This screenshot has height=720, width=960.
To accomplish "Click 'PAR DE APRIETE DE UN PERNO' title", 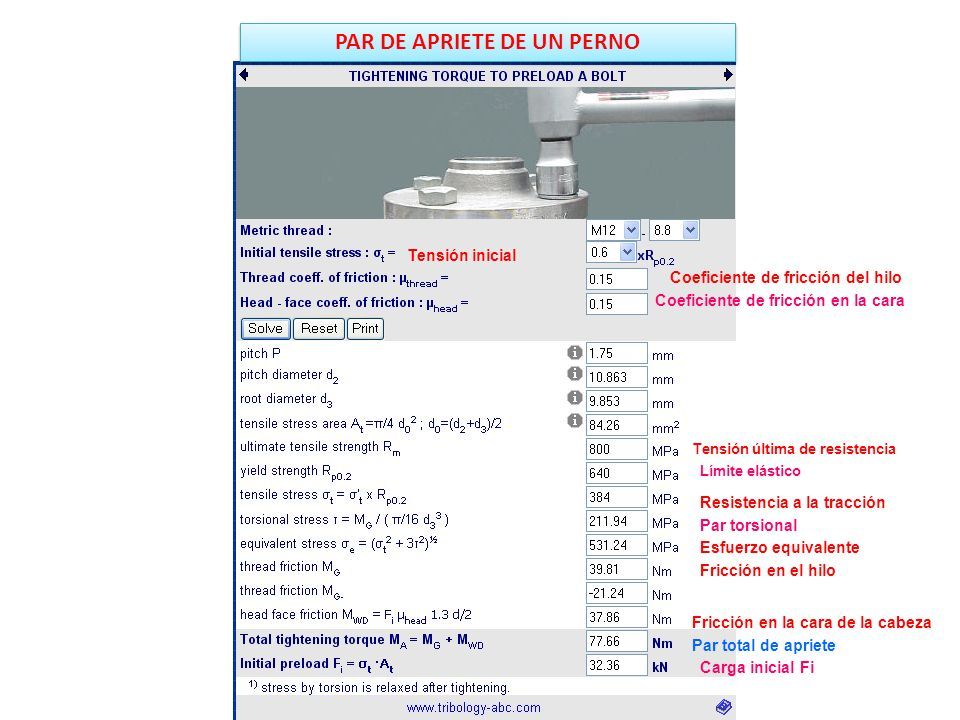I will 487,42.
